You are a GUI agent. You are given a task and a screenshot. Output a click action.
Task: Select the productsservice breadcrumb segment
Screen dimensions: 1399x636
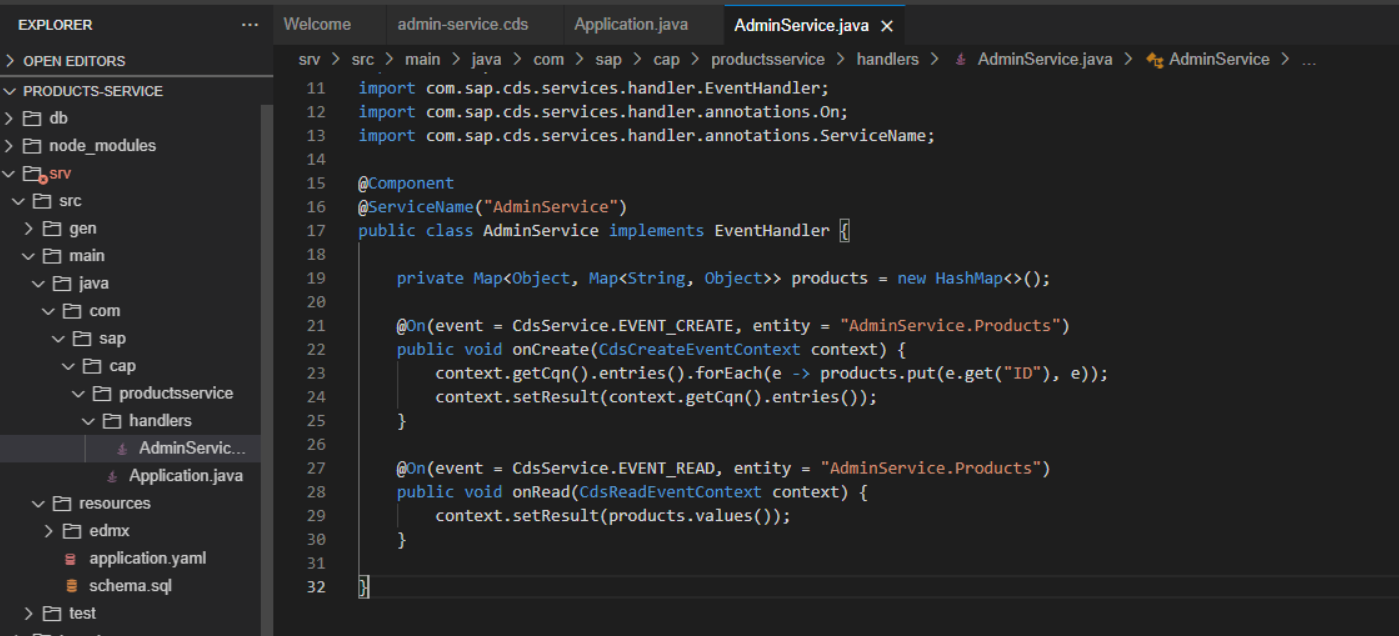click(x=768, y=59)
